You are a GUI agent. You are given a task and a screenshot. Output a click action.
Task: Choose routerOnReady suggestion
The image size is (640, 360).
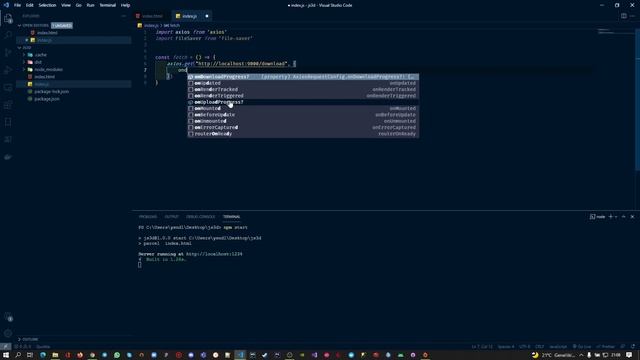303,134
